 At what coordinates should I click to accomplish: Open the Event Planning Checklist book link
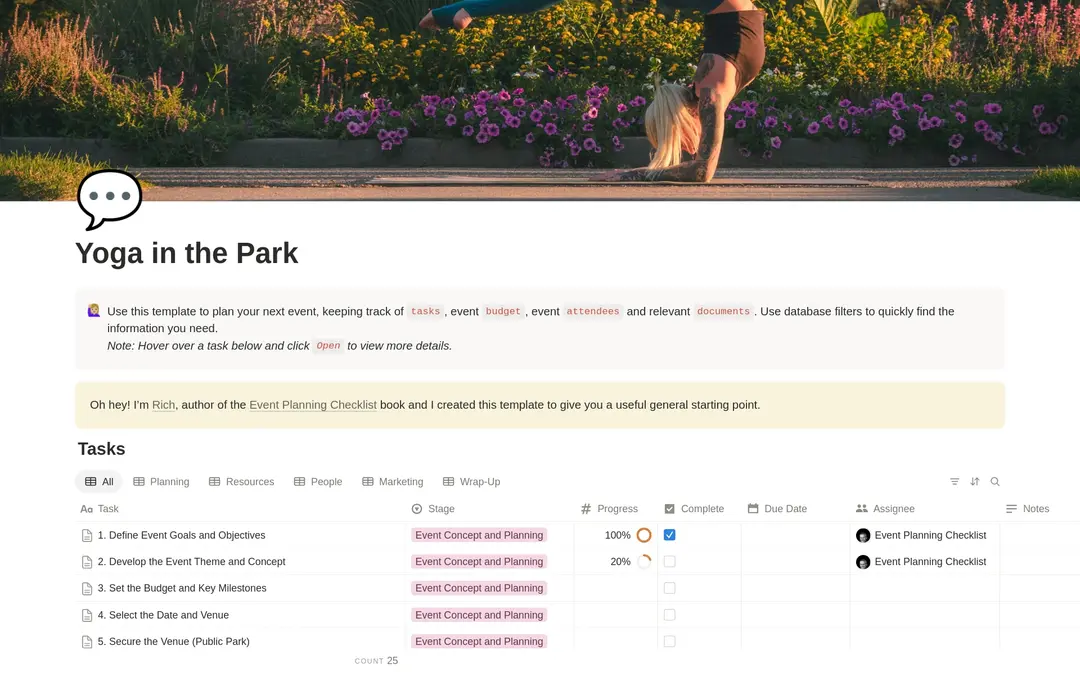click(313, 405)
